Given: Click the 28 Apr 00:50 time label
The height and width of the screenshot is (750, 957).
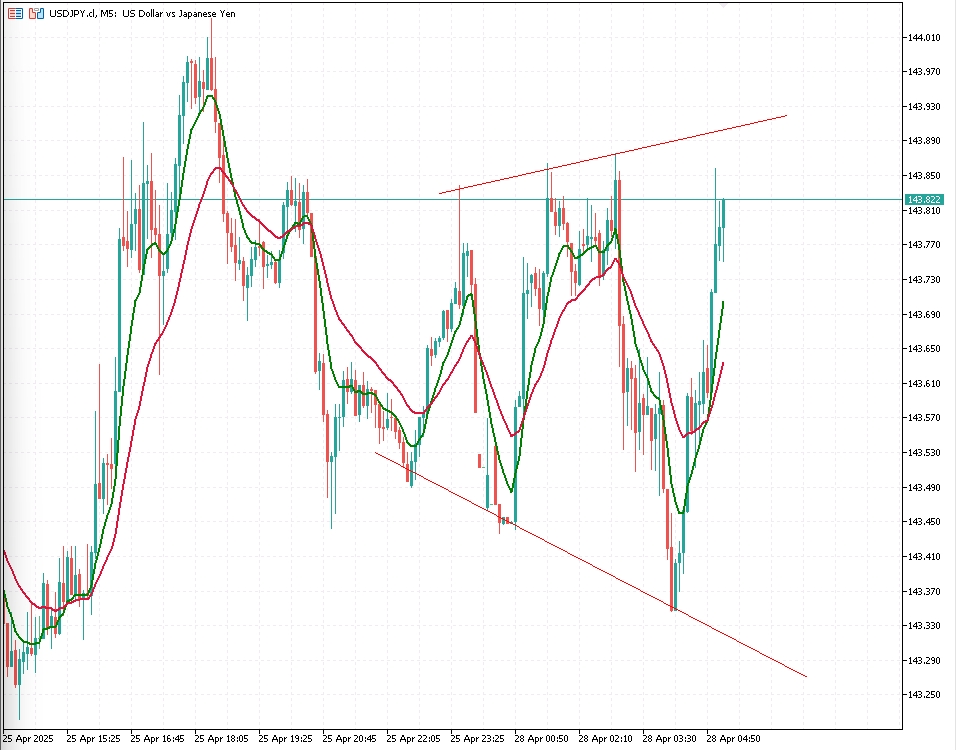Looking at the screenshot, I should [x=541, y=738].
